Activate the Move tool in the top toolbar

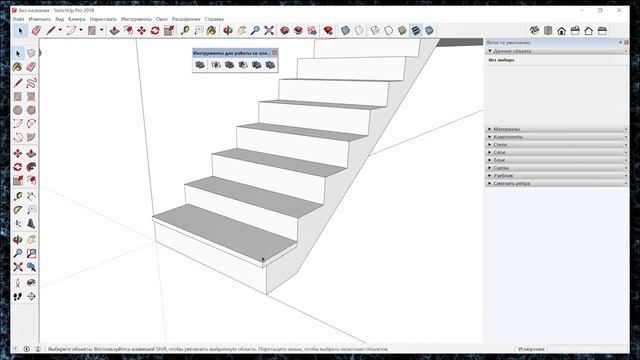coord(142,31)
